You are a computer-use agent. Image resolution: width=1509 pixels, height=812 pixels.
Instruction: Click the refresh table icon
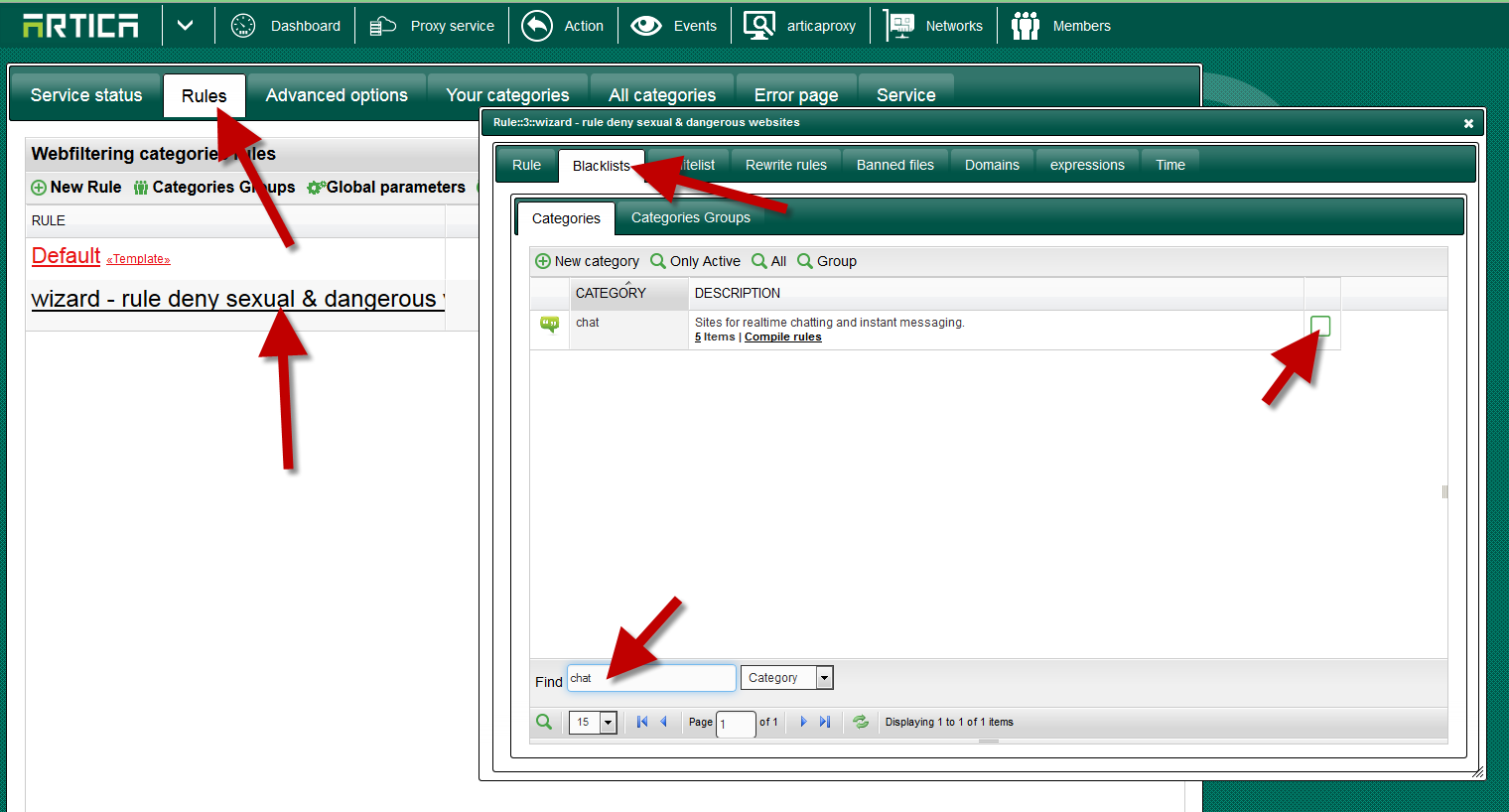pyautogui.click(x=861, y=722)
